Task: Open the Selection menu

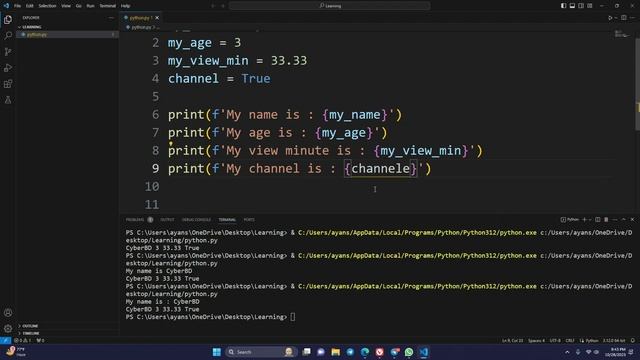Action: tap(47, 6)
